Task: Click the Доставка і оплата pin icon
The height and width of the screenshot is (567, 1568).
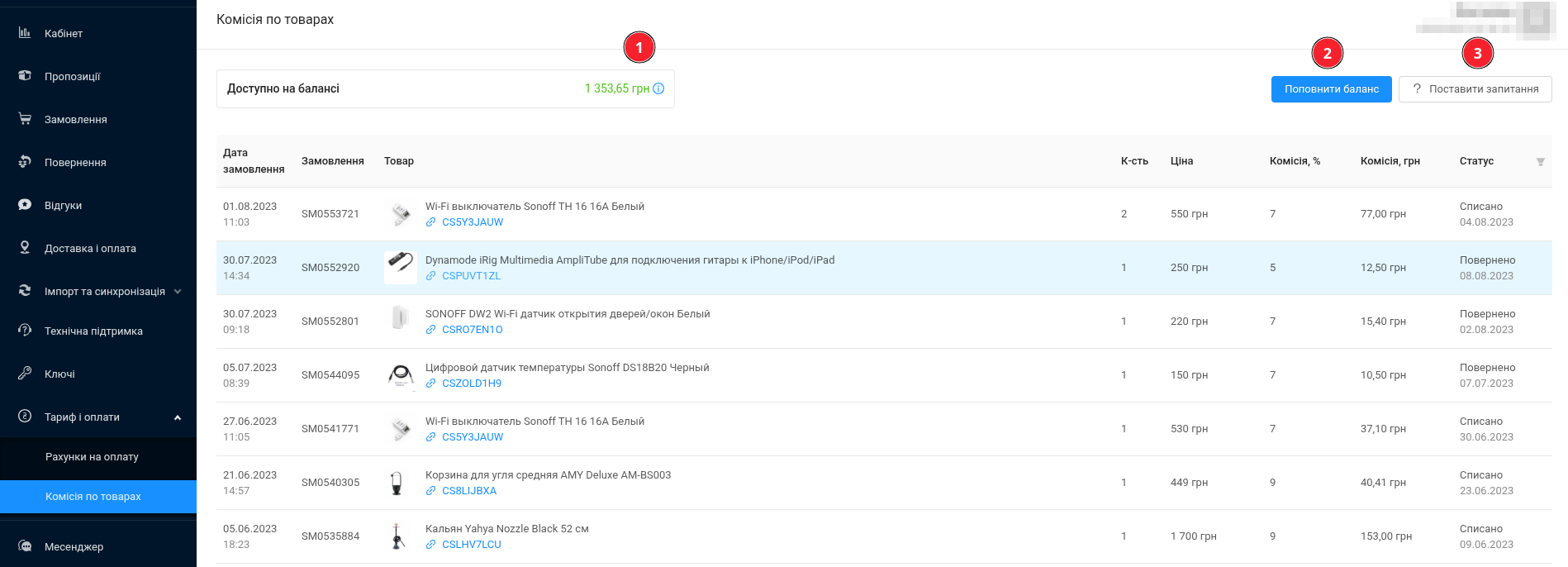Action: click(25, 248)
